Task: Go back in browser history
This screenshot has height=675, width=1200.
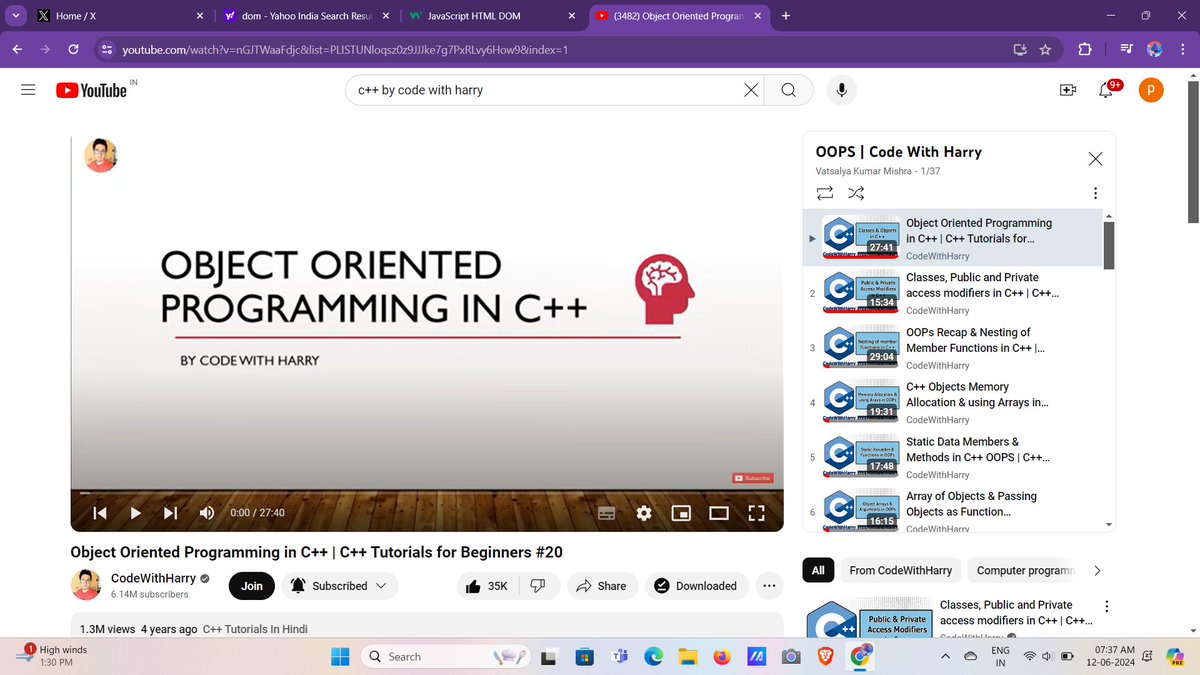Action: (x=17, y=49)
